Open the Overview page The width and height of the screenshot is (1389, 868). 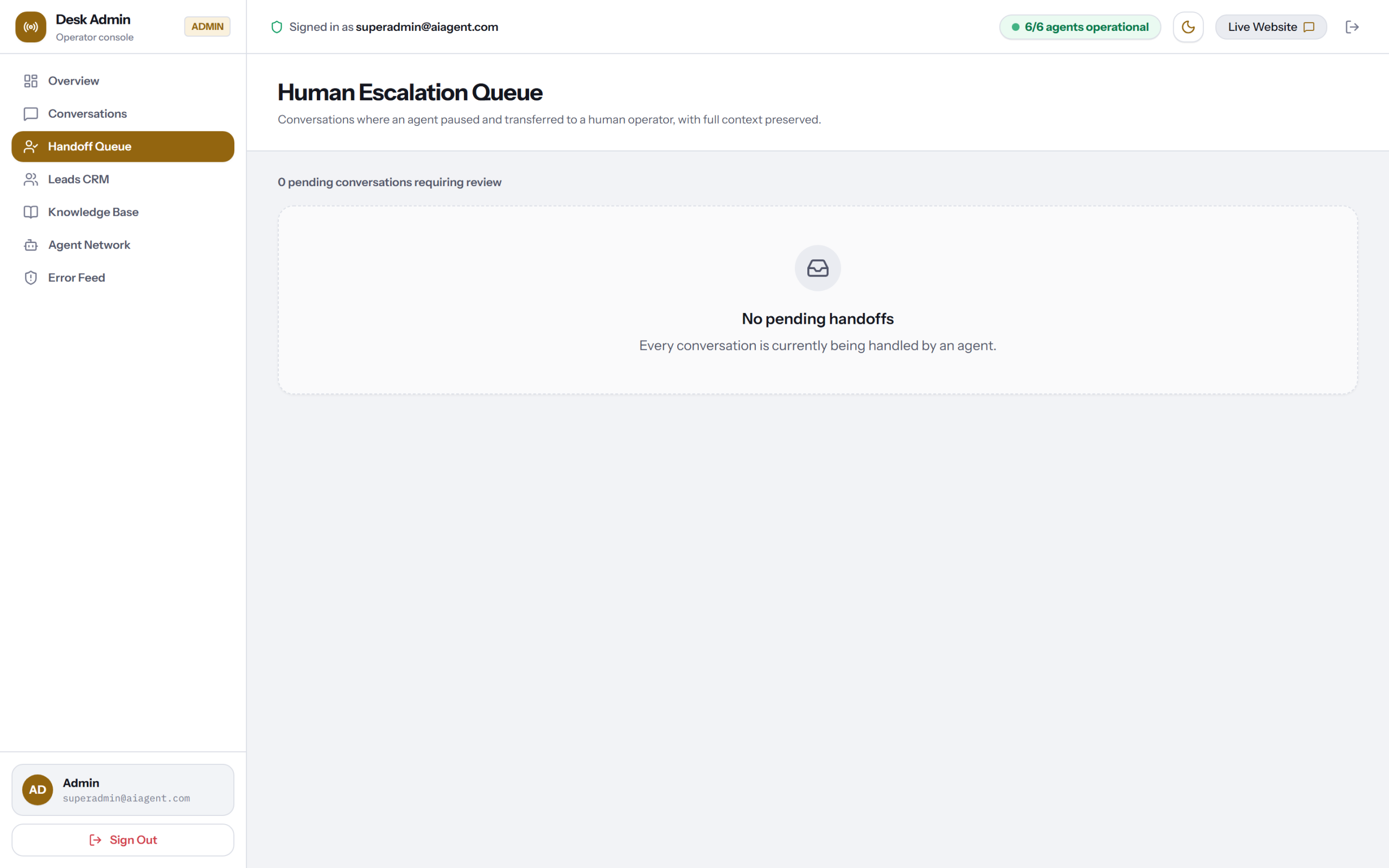(123, 81)
